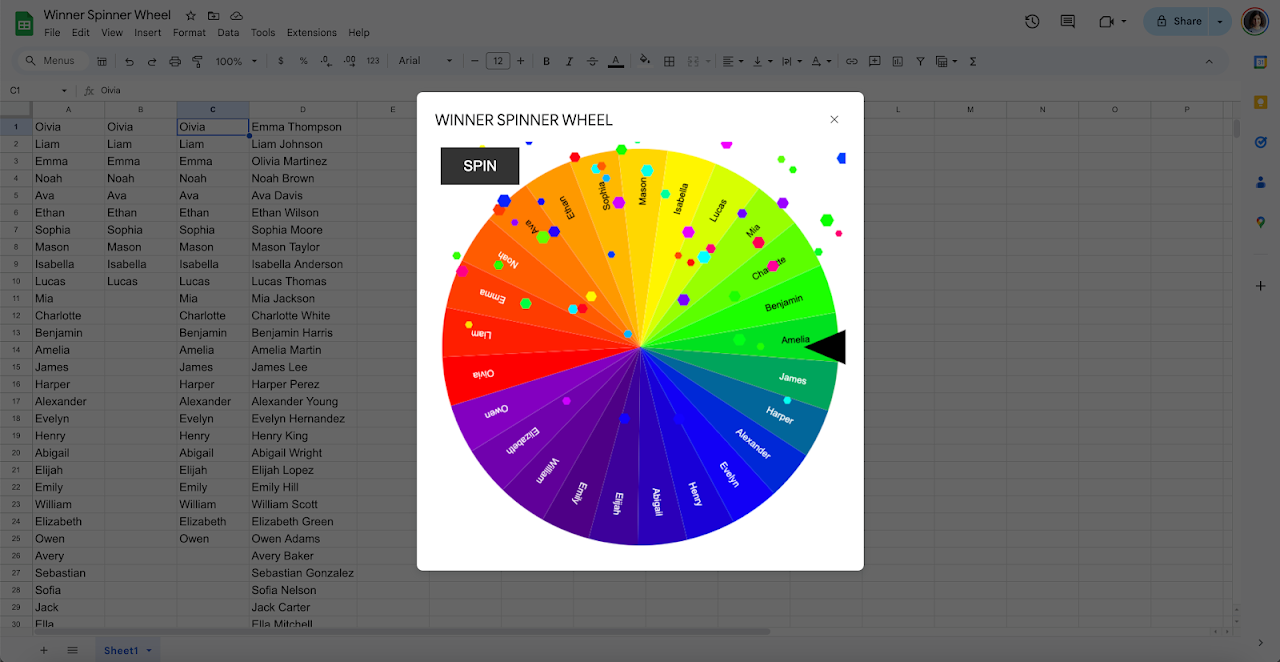1280x662 pixels.
Task: Open the 100% zoom dropdown
Action: pos(236,62)
